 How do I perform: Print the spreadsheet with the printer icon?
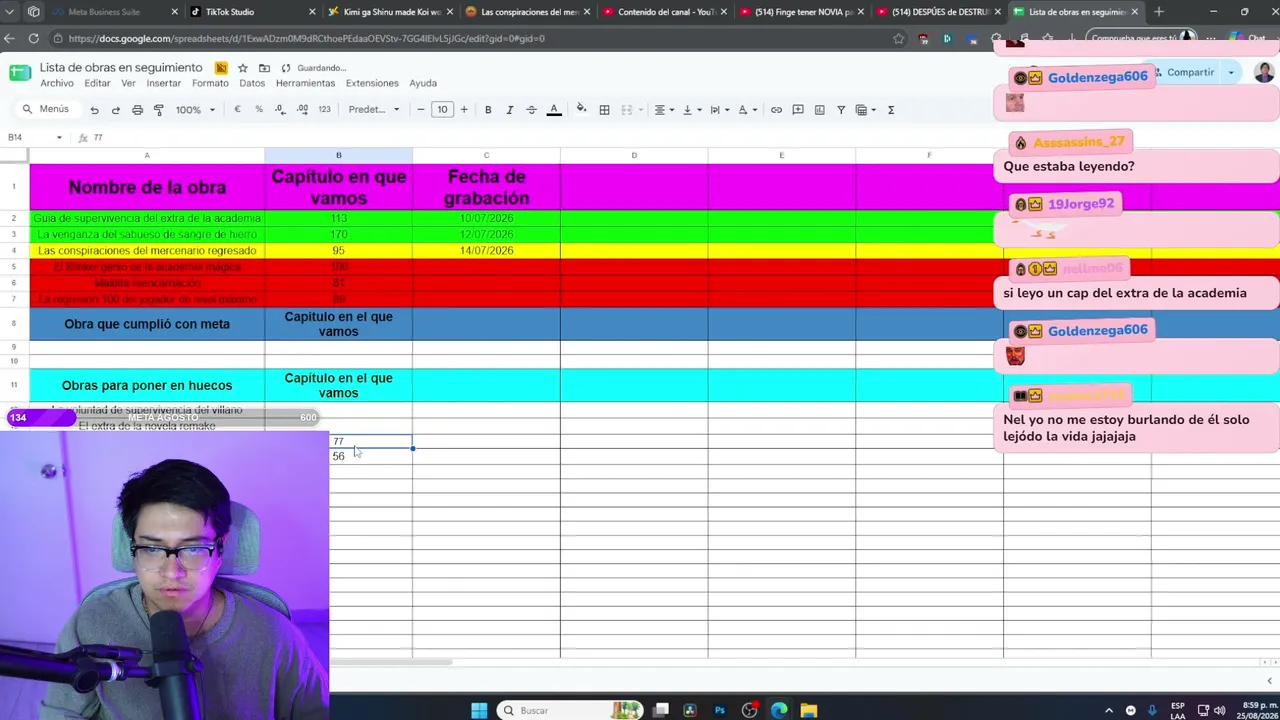point(137,110)
